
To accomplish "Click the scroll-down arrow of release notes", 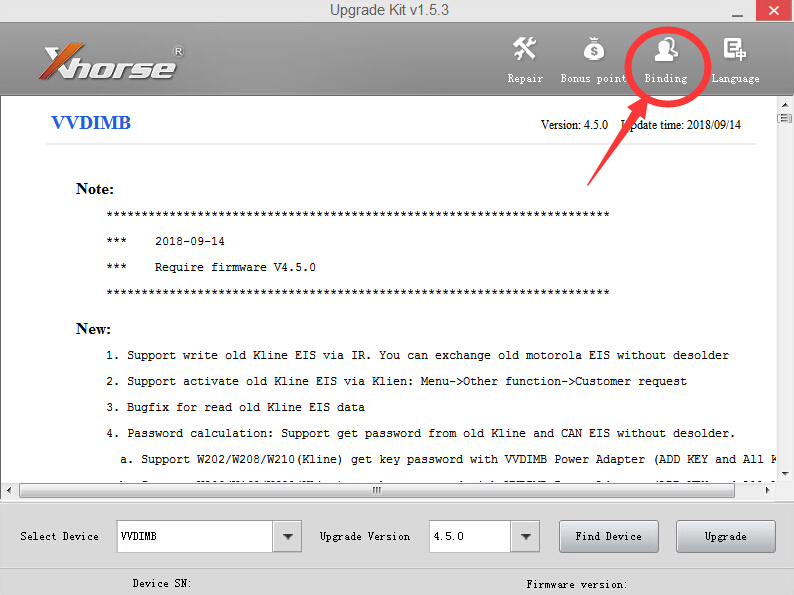I will click(x=785, y=474).
